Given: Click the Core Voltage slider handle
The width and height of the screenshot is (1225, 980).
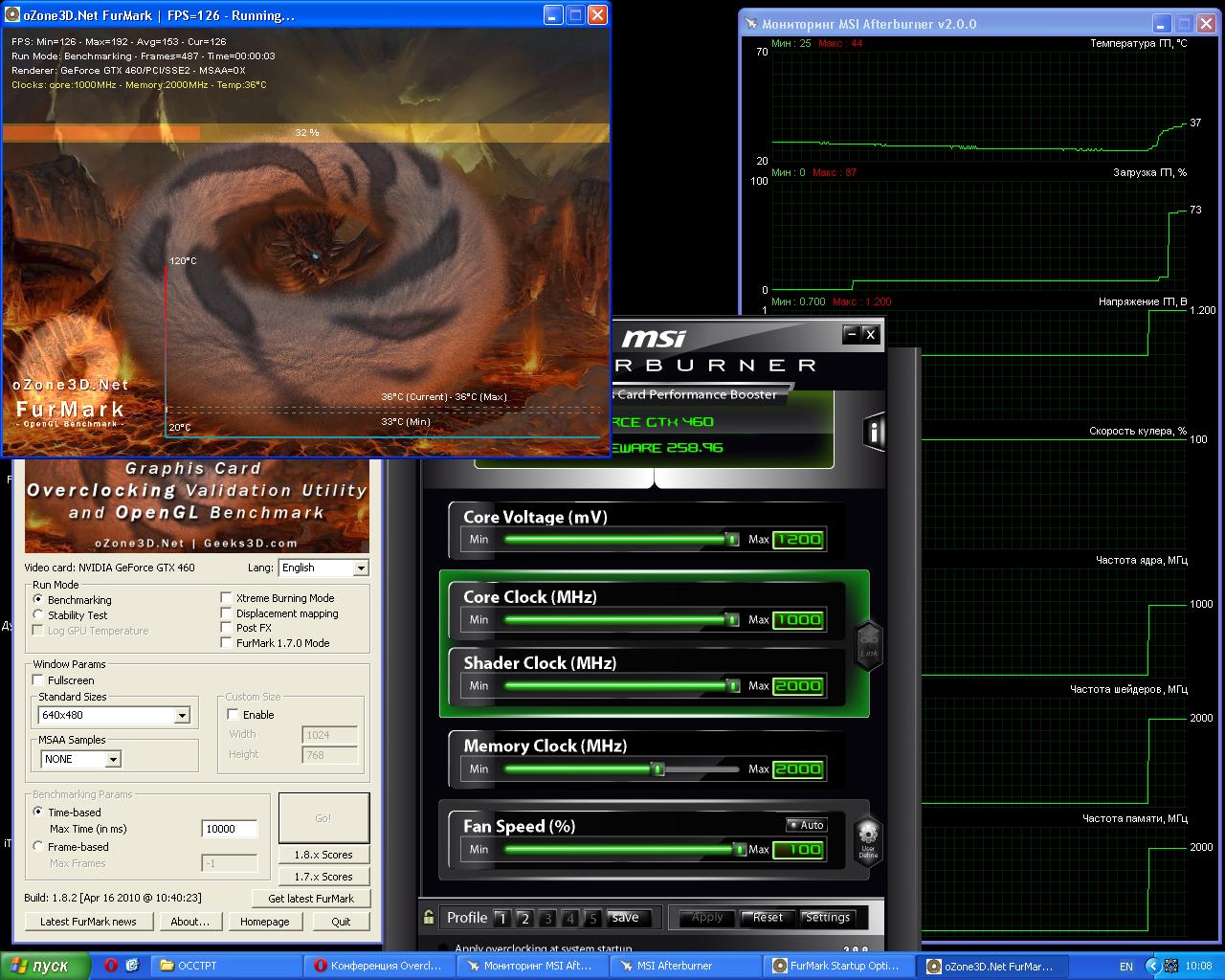Looking at the screenshot, I should (x=732, y=540).
